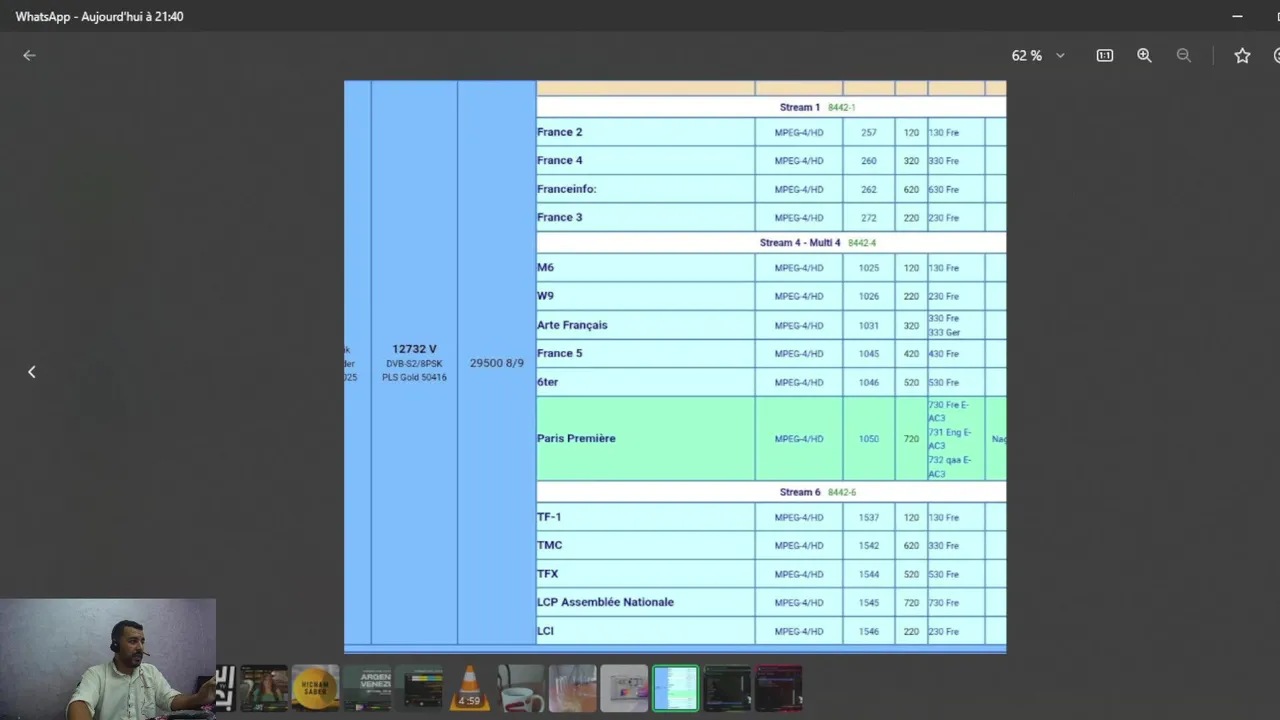Click the 8442-1 stream ID link
The image size is (1280, 720).
[x=841, y=107]
